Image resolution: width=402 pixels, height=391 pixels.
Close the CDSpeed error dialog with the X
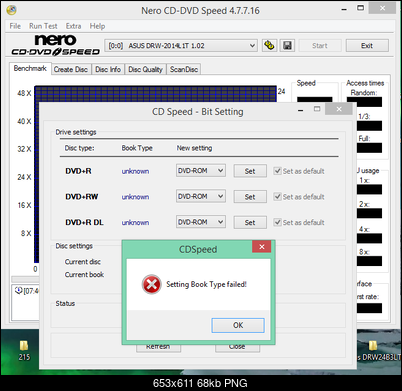click(x=262, y=247)
